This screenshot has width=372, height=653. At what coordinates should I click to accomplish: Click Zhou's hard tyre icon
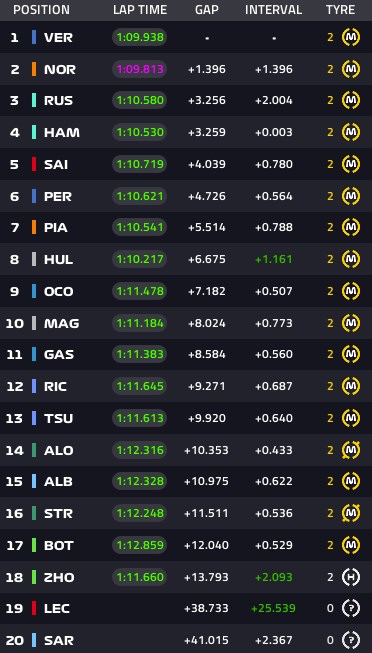coord(351,577)
